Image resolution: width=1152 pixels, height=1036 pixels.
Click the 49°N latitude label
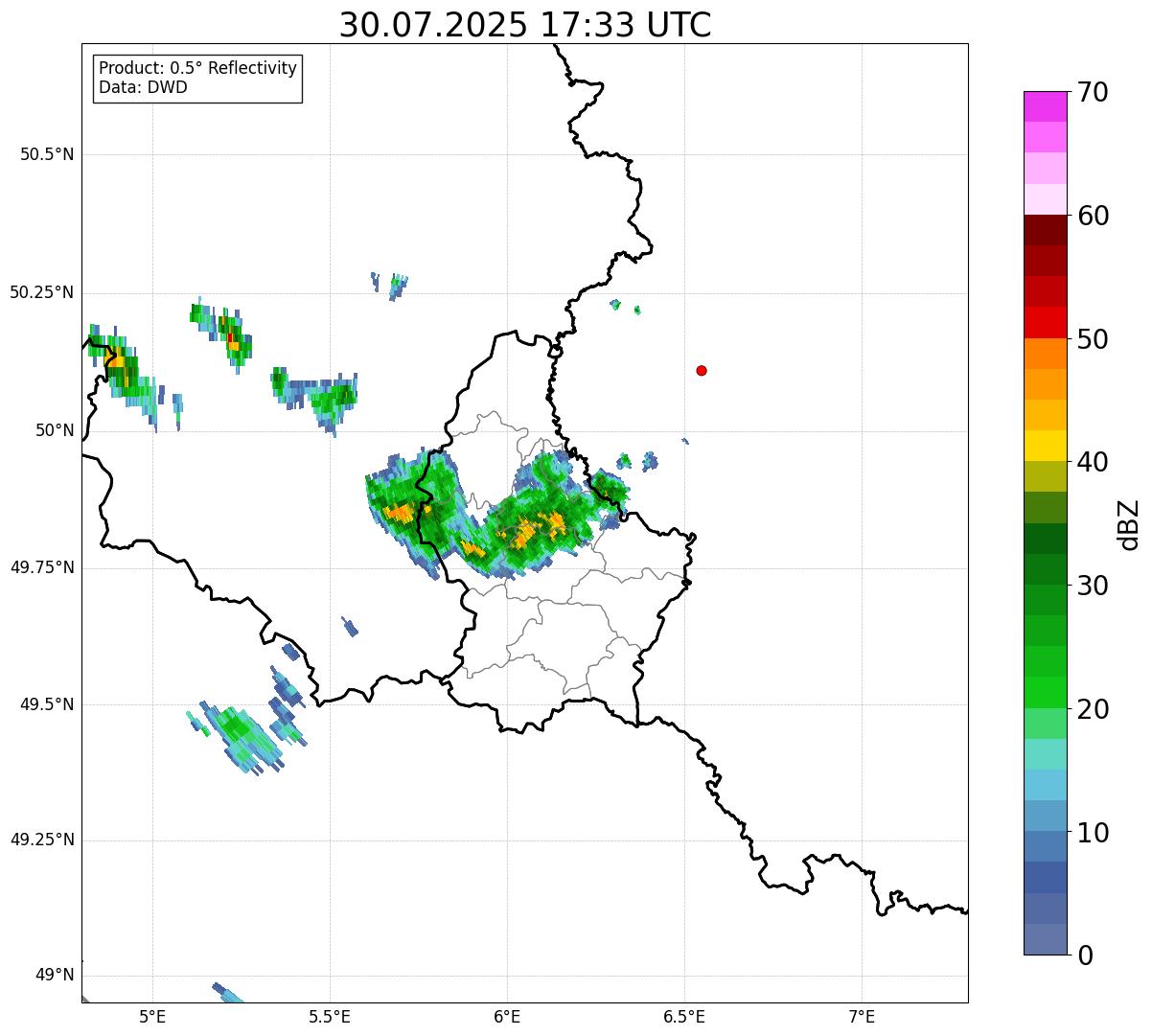pos(54,976)
